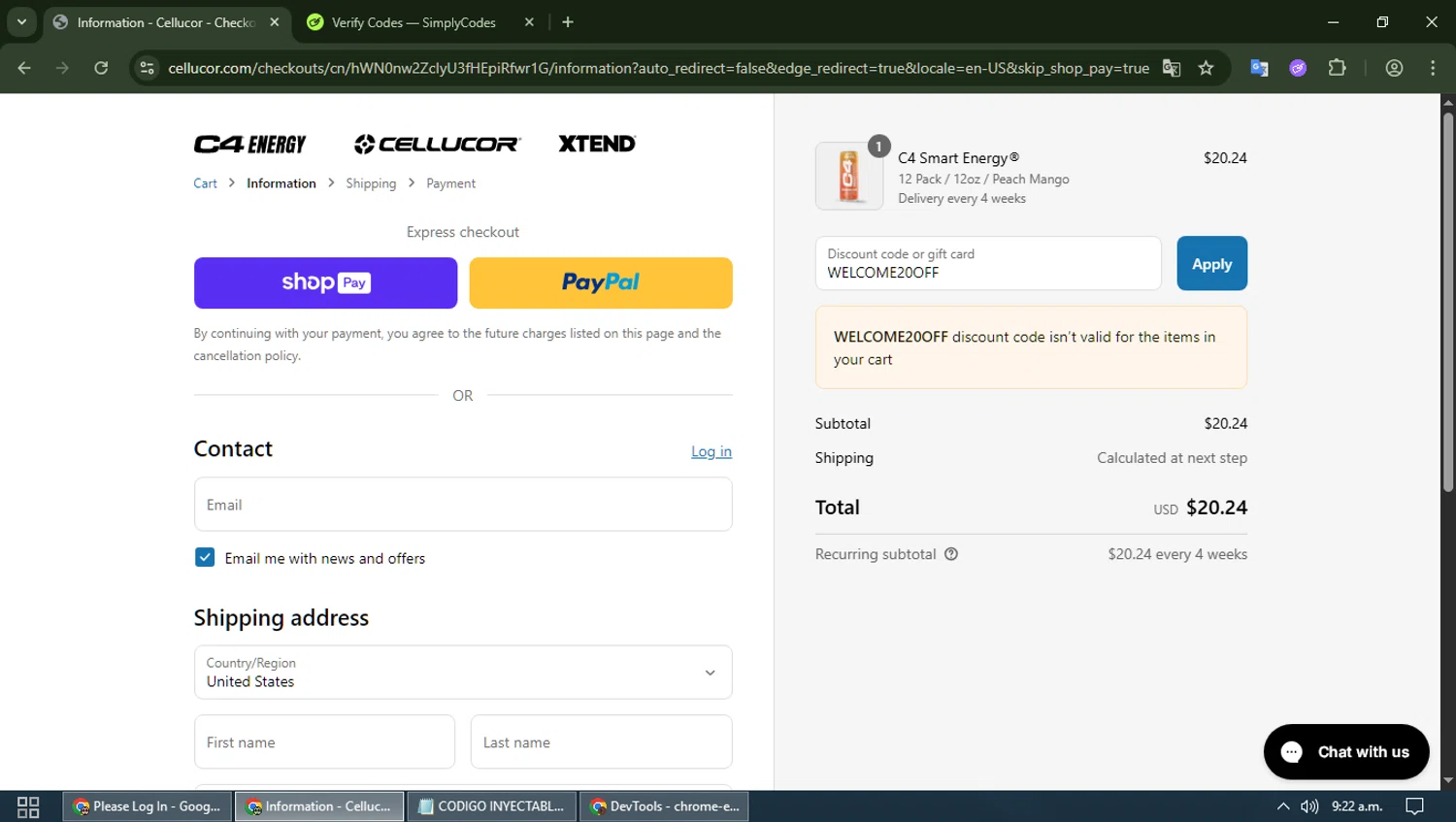Apply the WELCOME20OFF discount code
The width and height of the screenshot is (1456, 822).
point(1211,263)
